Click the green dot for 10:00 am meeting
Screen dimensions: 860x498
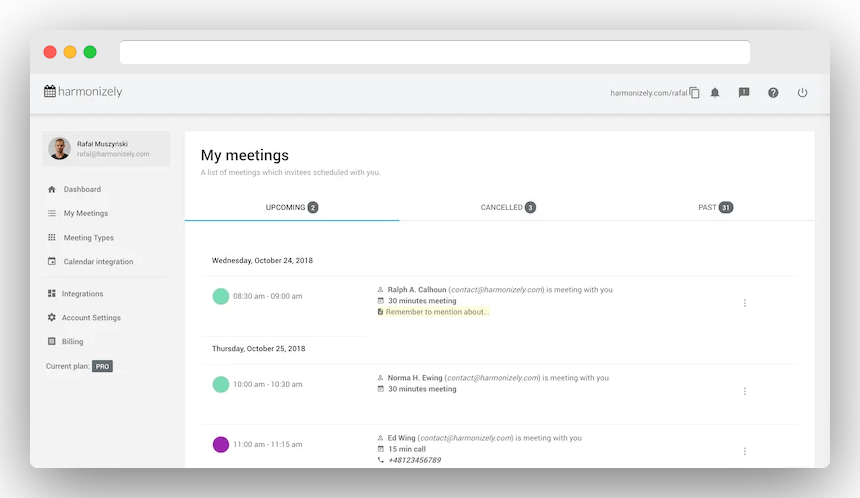tap(220, 384)
